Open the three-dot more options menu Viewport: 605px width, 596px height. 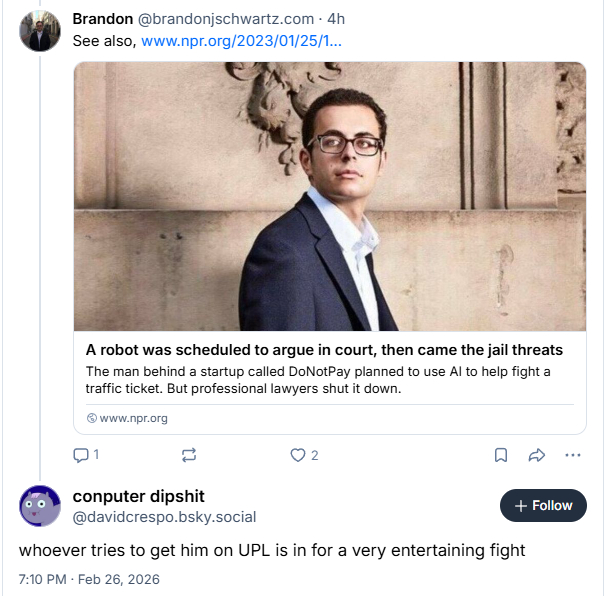tap(573, 455)
